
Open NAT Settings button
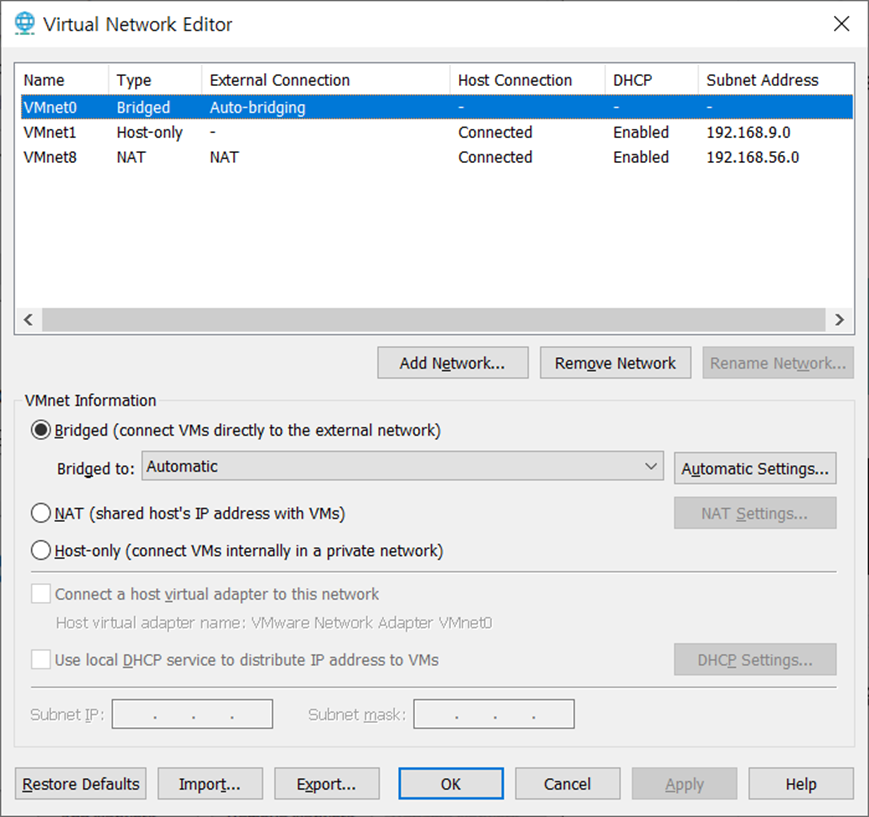click(x=755, y=513)
